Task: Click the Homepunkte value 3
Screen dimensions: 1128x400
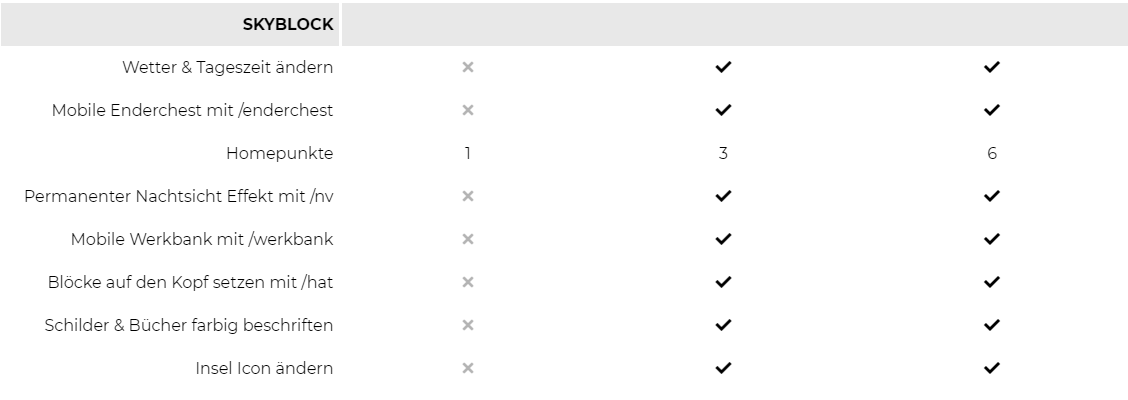Action: click(723, 153)
